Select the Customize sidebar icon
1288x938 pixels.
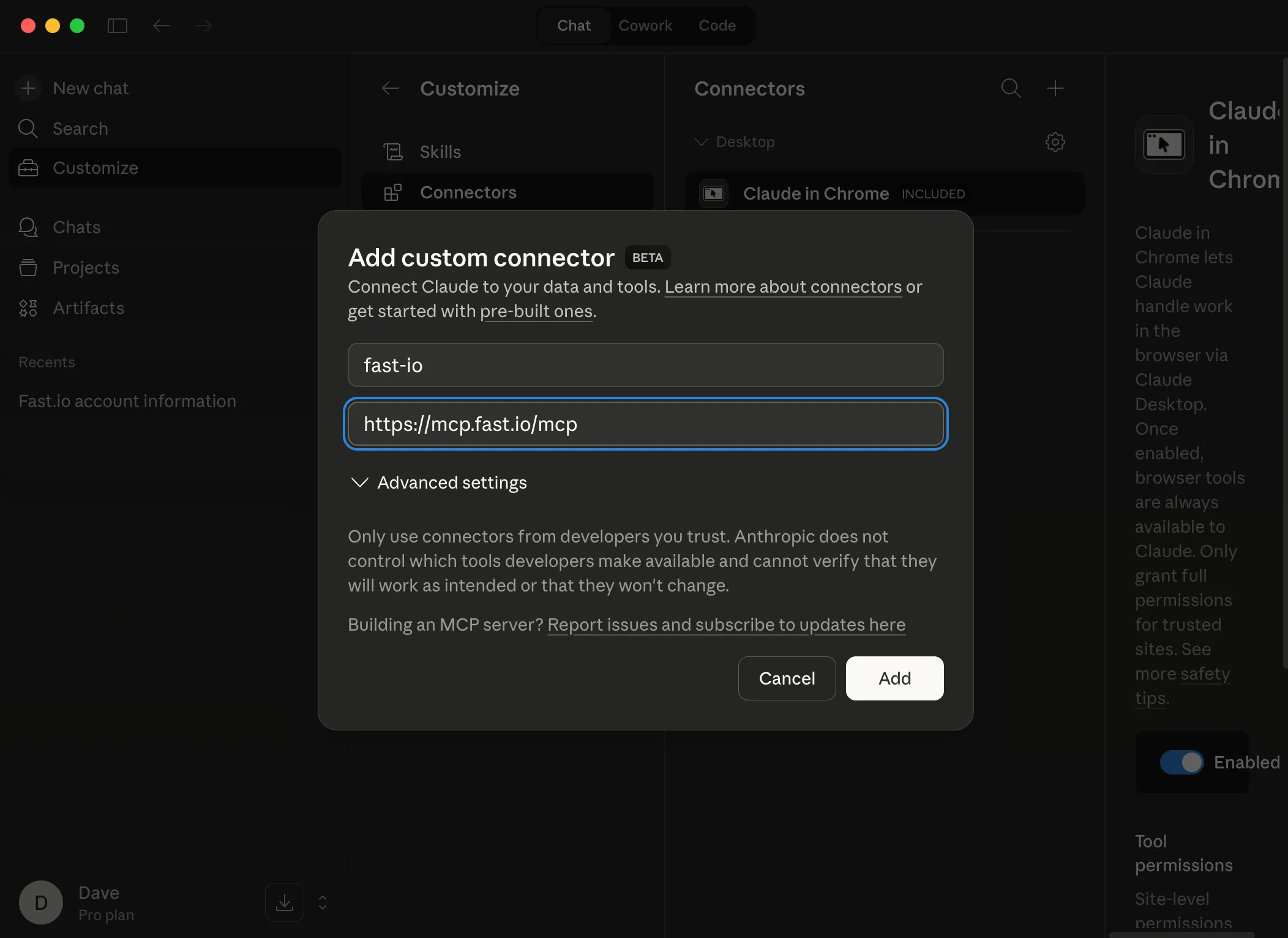point(28,168)
